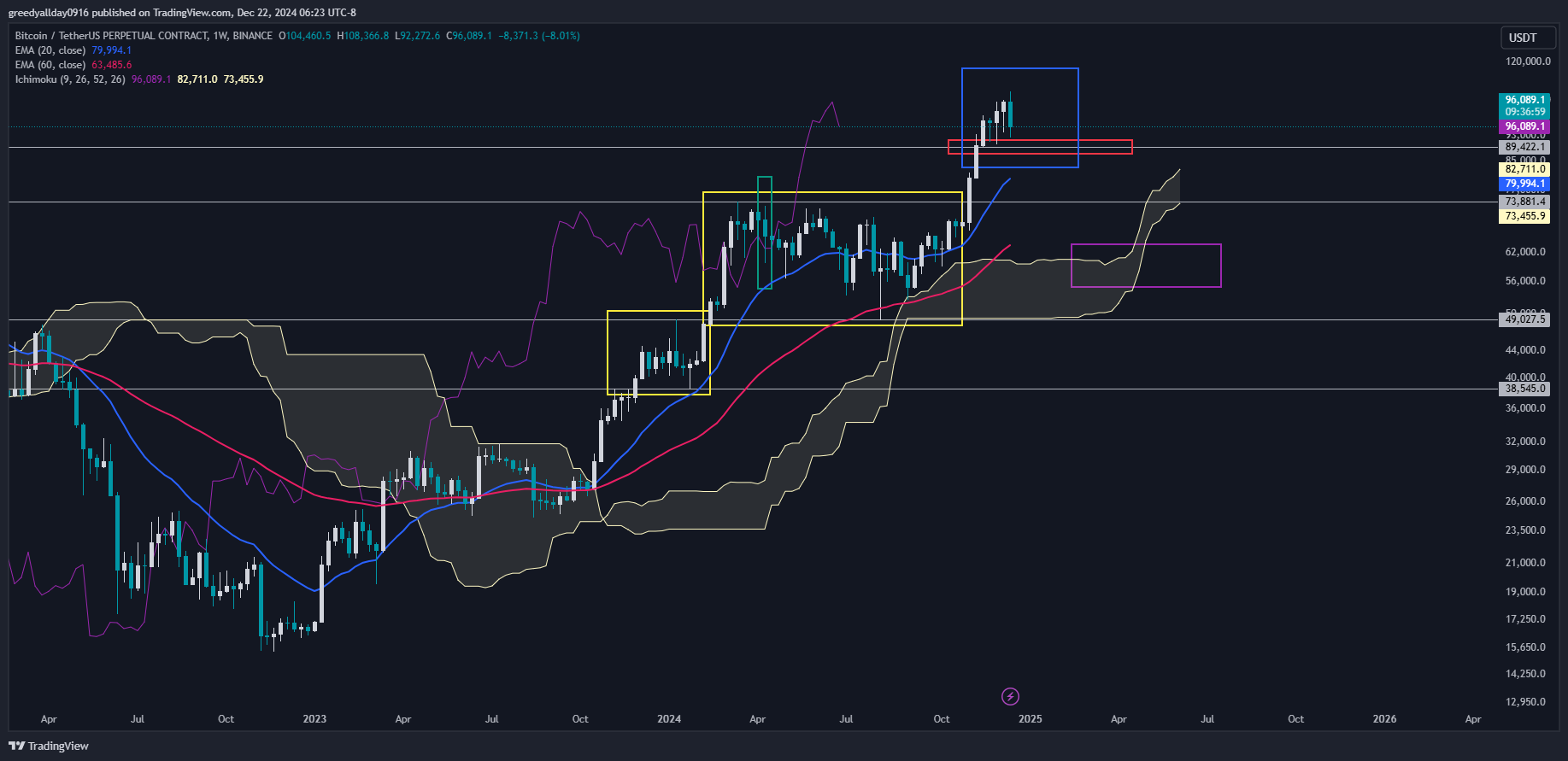
Task: Click the 2023 time axis label
Action: tap(314, 719)
